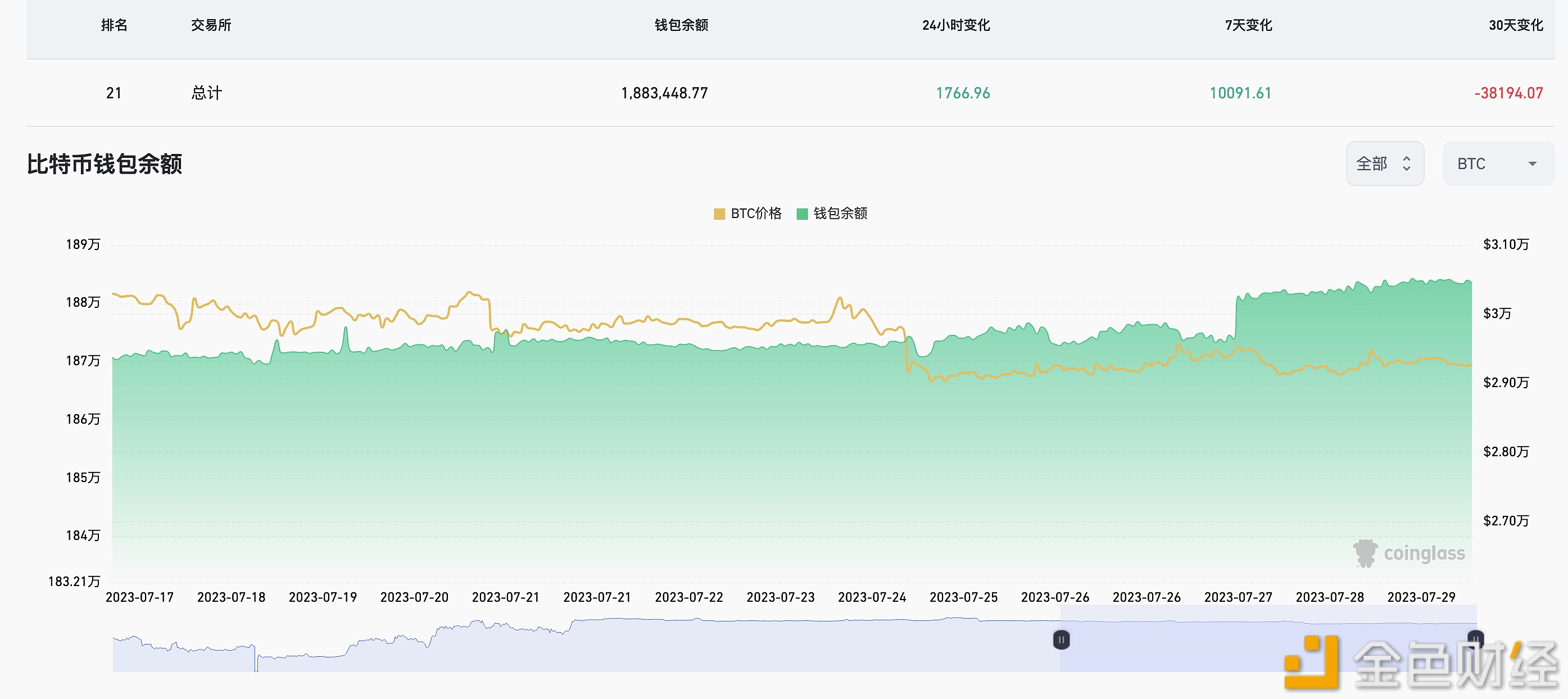Sort by 30天变化 column header
This screenshot has height=699, width=1568.
[x=1516, y=25]
